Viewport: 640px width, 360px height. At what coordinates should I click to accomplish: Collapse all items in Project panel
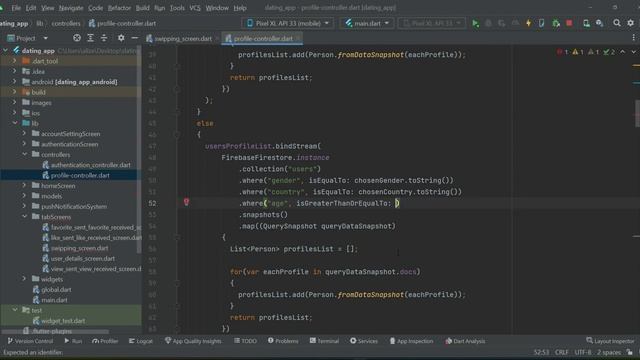(x=104, y=38)
